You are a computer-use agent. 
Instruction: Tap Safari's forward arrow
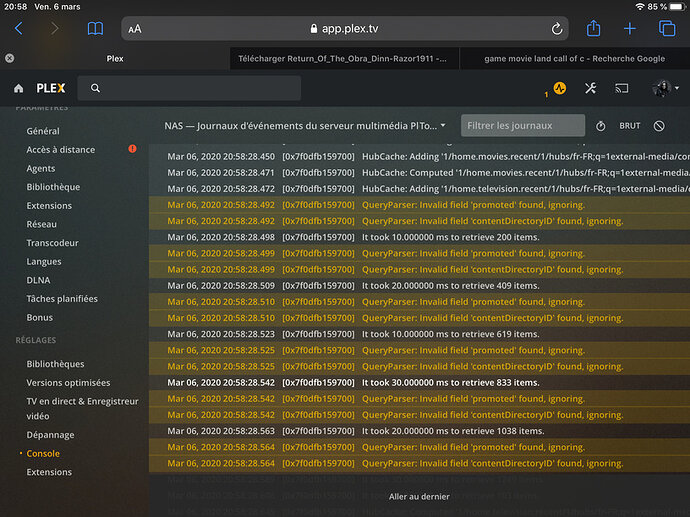click(54, 29)
